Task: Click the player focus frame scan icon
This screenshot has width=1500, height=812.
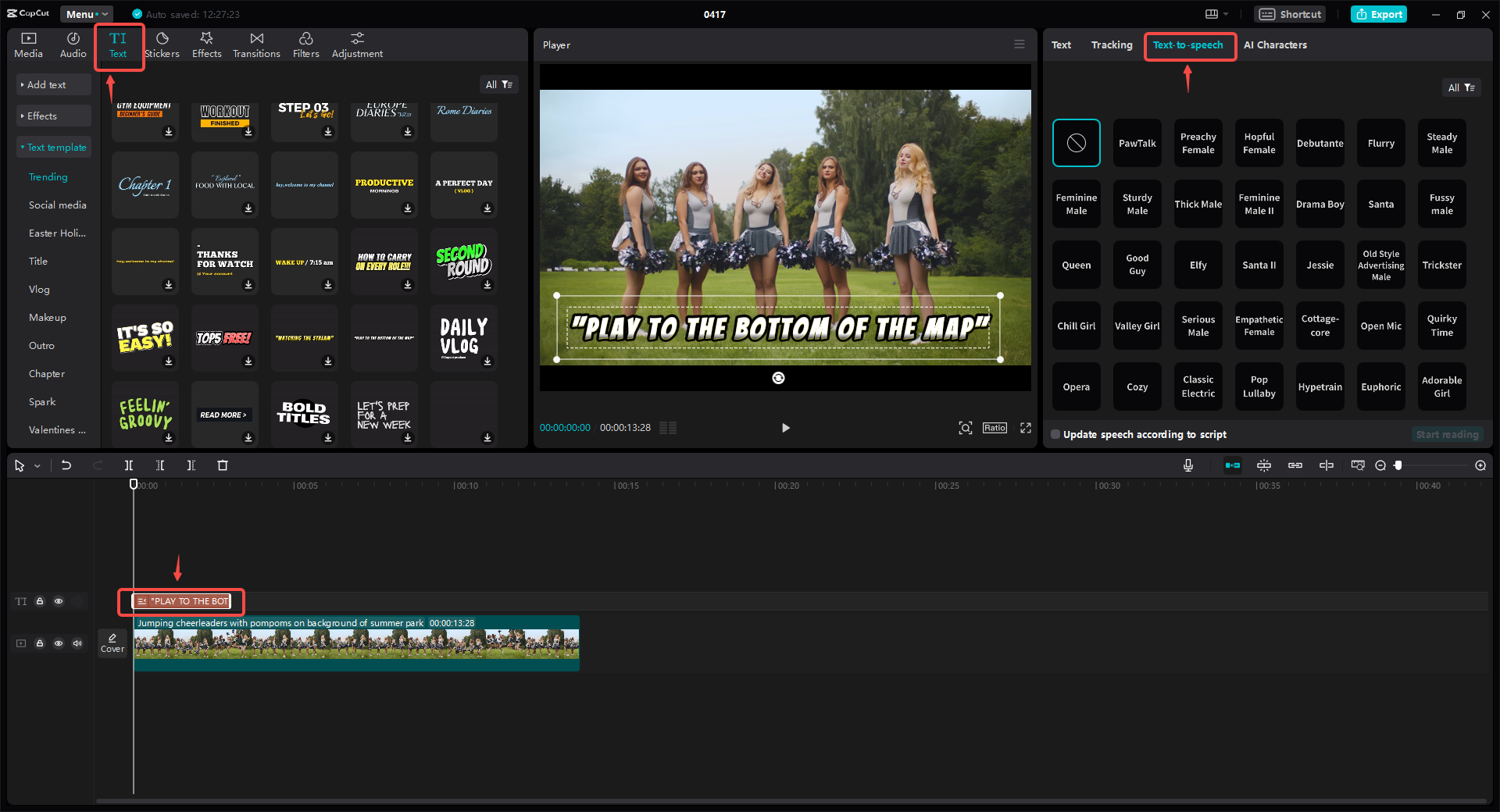Action: pos(966,428)
